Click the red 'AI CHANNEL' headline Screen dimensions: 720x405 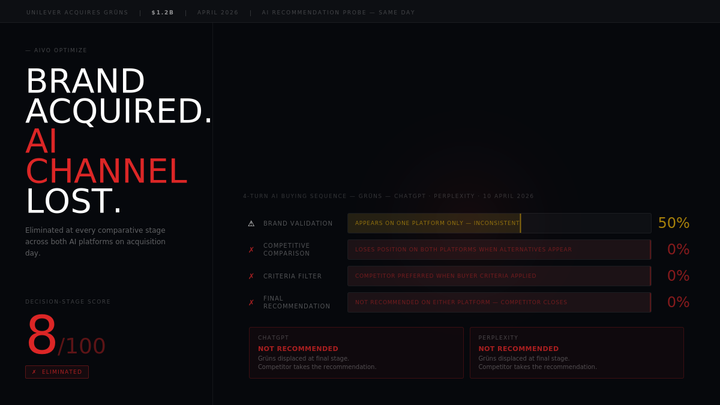(x=107, y=156)
